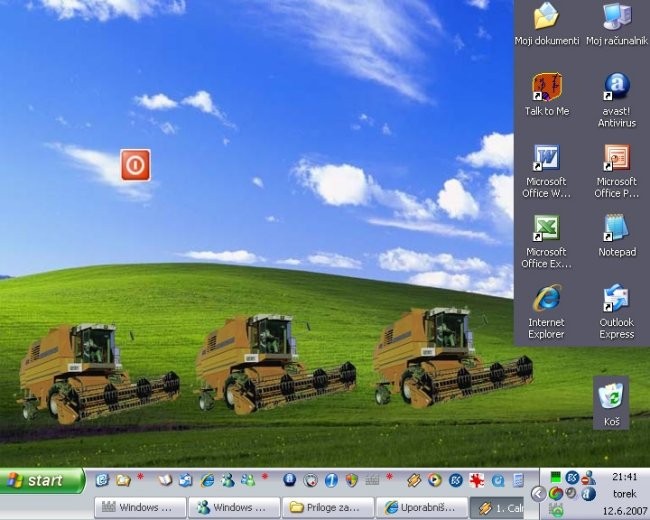Expand hidden system tray icons arrow
Screen dimensions: 650x520
(538, 493)
